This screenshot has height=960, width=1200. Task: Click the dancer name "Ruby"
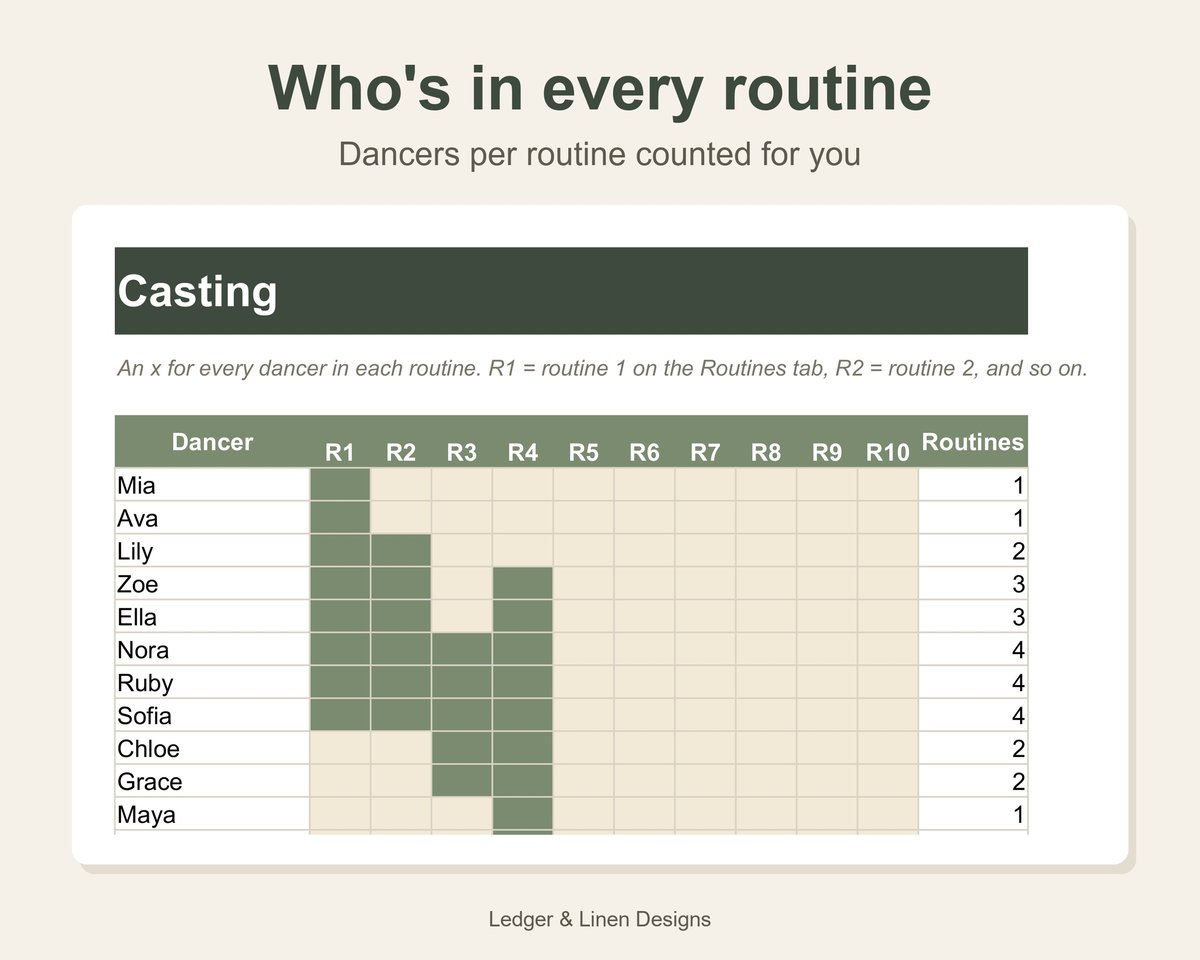tap(146, 683)
